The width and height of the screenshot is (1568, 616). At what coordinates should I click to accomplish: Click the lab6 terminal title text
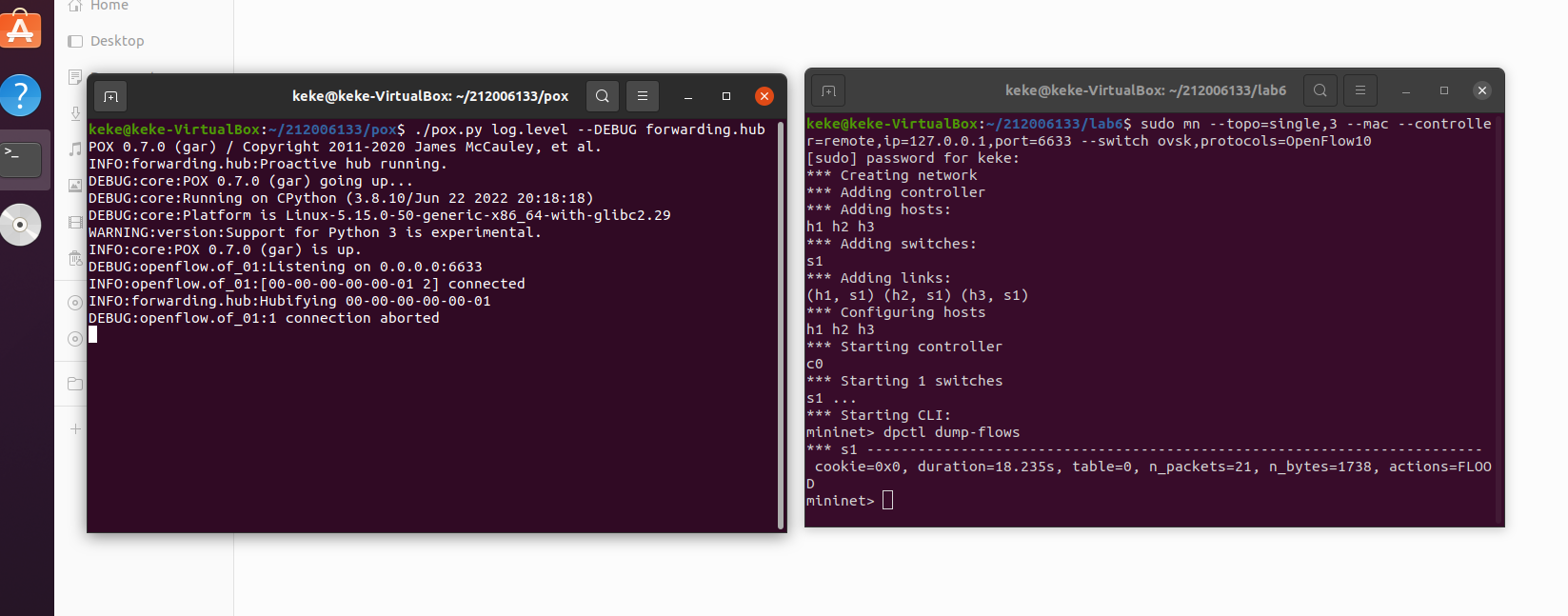(x=1145, y=90)
